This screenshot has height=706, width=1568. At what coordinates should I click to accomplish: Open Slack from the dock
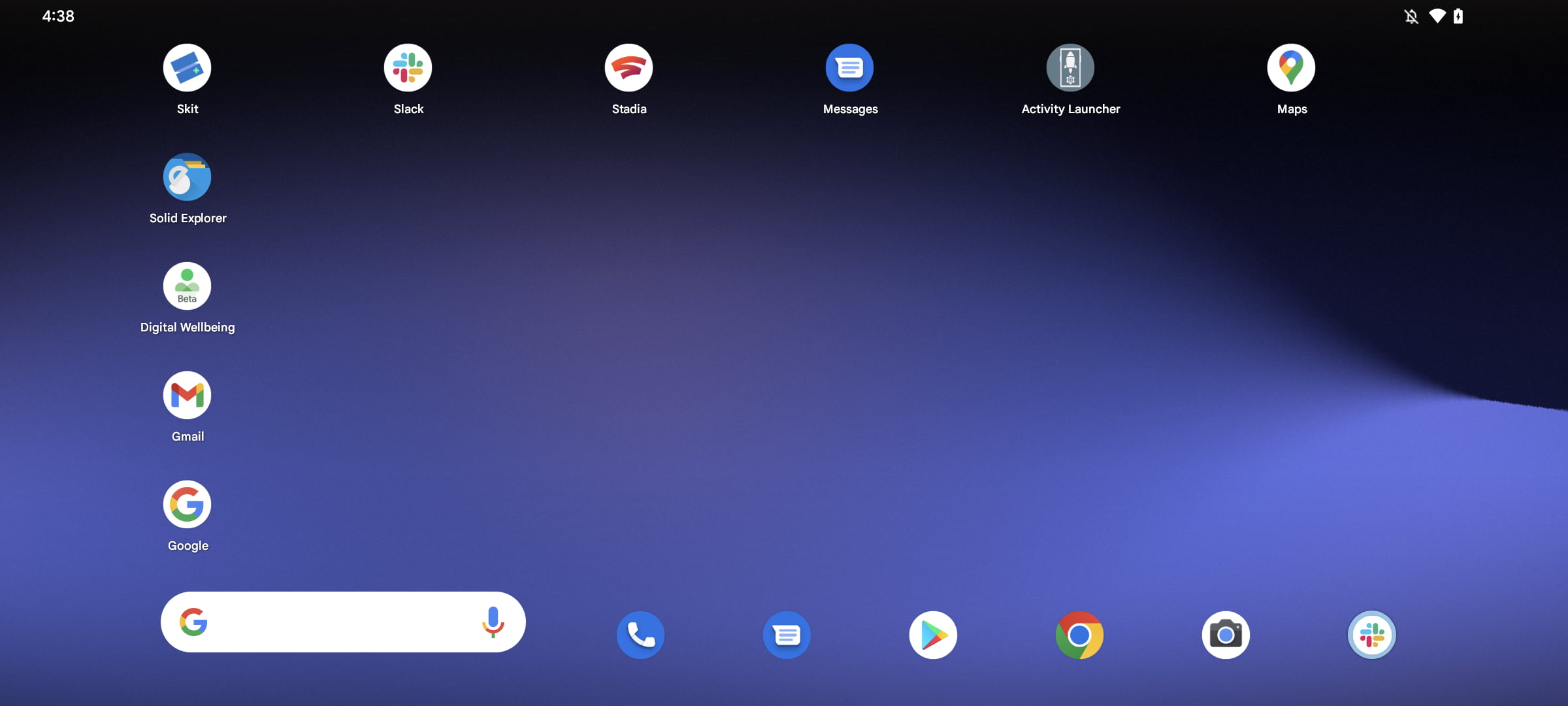coord(1373,634)
